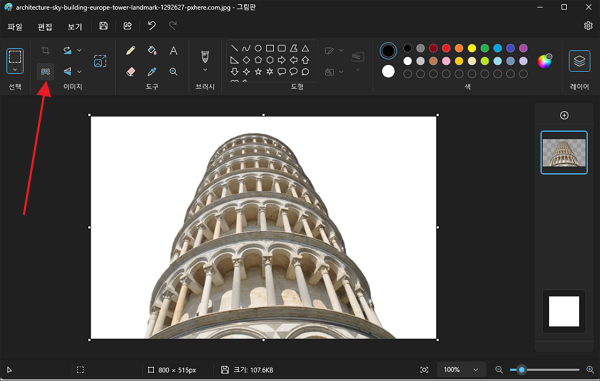
Task: Select the Magnifier tool
Action: coord(173,72)
